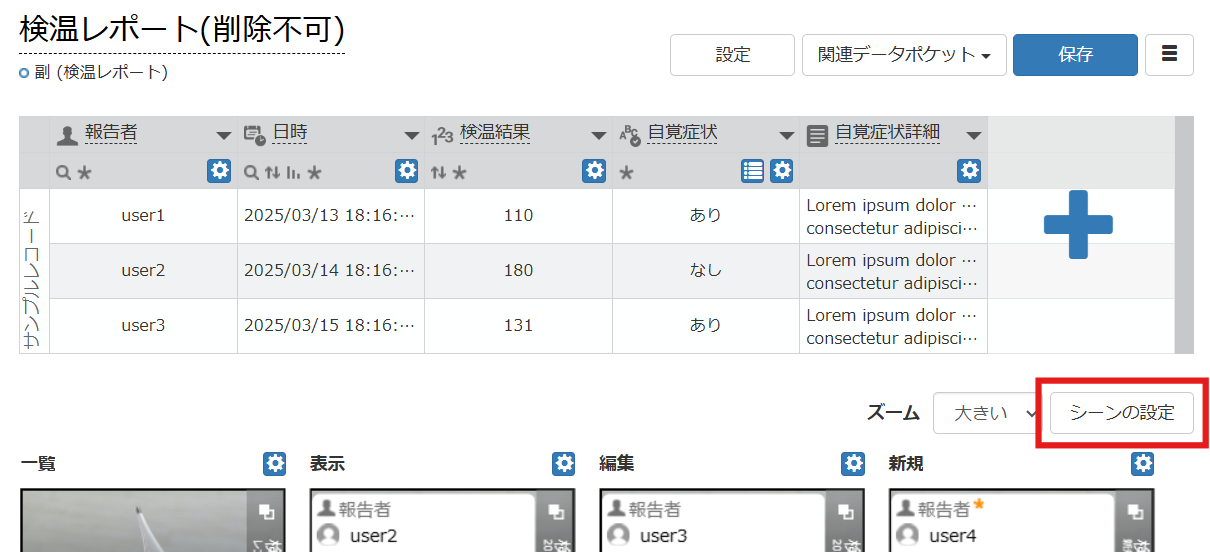Viewport: 1210px width, 552px height.
Task: Click the user2 table cell
Action: [x=143, y=270]
